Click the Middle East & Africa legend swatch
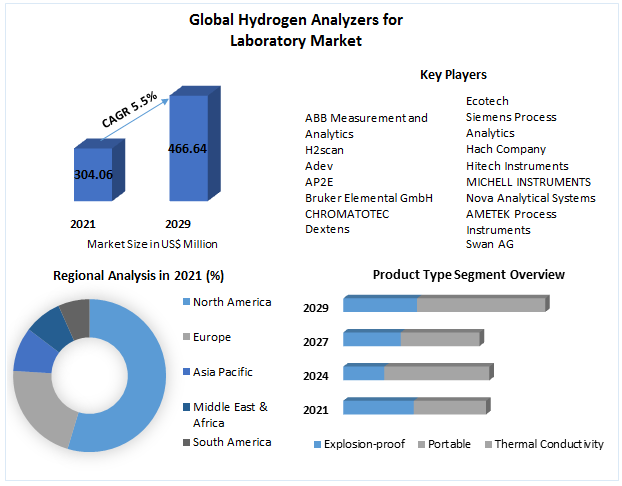 click(x=186, y=407)
